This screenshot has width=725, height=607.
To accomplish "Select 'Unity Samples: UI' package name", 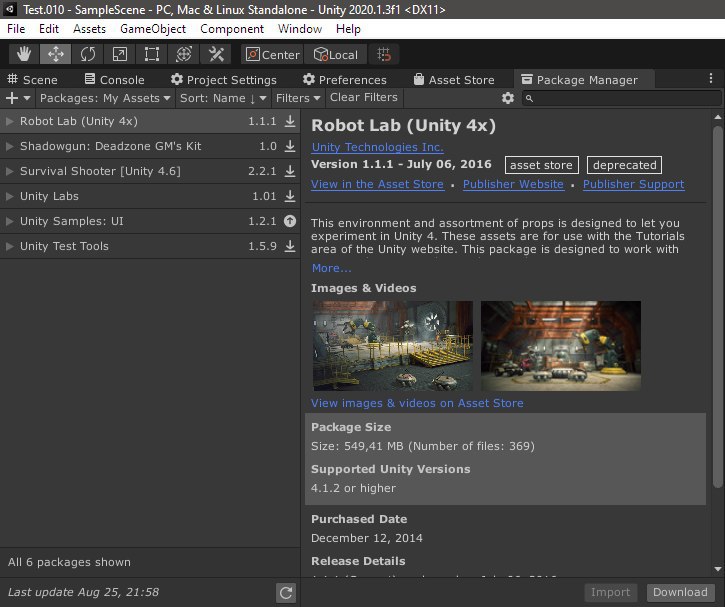I will pyautogui.click(x=72, y=221).
